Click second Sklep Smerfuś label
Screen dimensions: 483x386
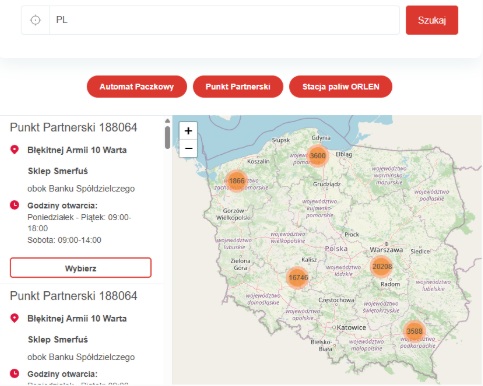click(58, 339)
